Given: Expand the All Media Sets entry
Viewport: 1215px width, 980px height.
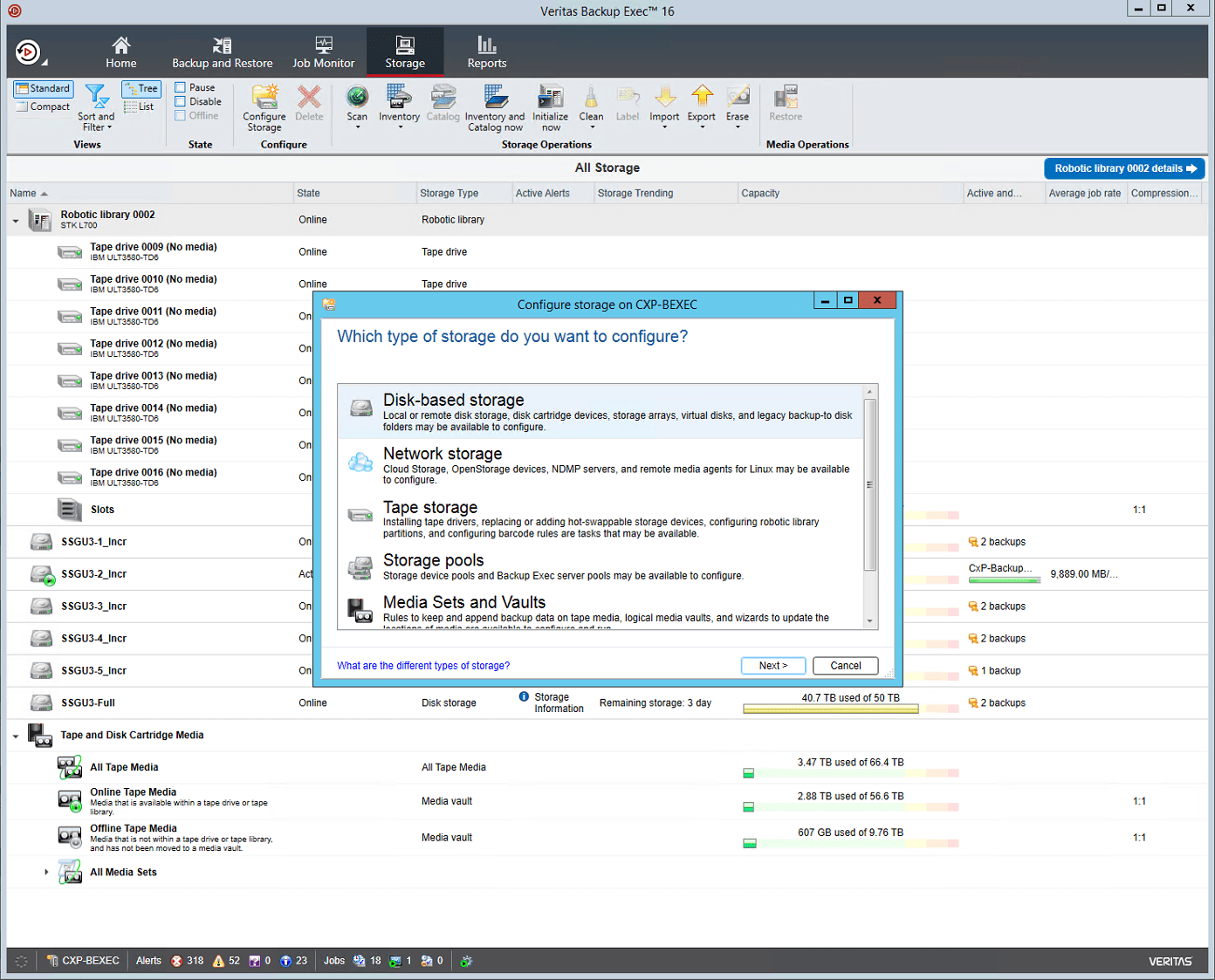Looking at the screenshot, I should [x=45, y=871].
